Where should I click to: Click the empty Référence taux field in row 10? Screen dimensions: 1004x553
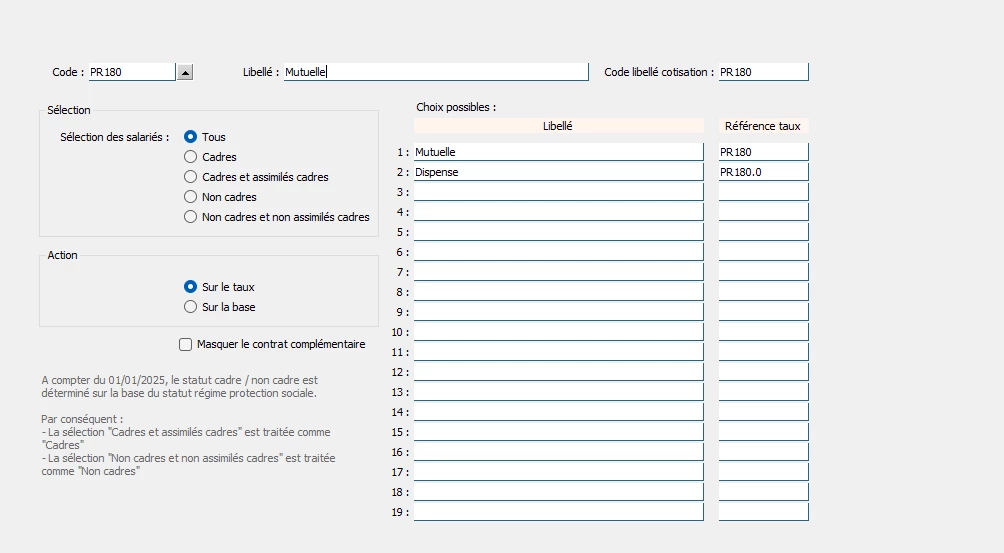coord(762,332)
